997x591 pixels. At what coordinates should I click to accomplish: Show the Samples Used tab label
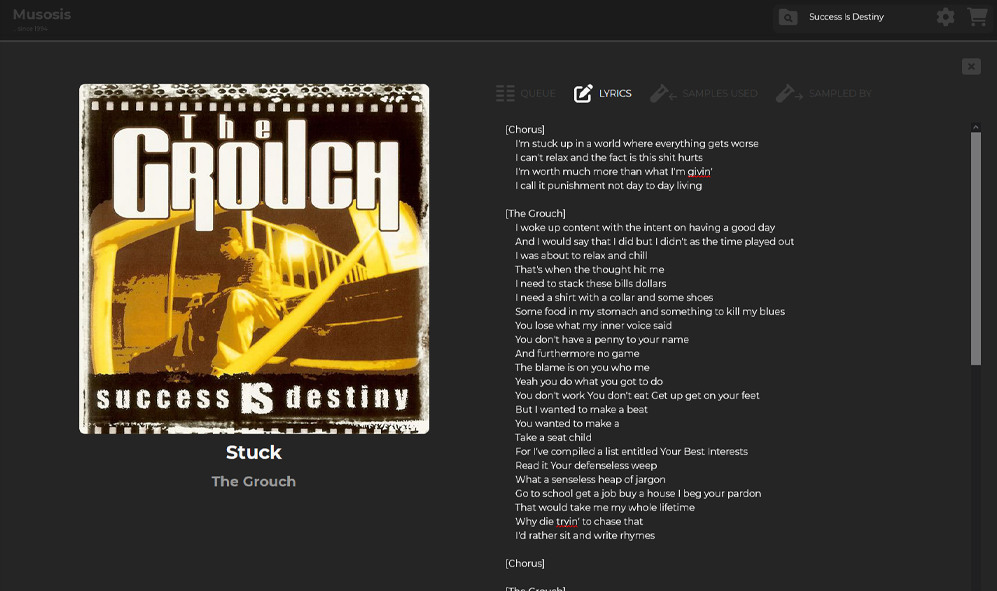719,94
